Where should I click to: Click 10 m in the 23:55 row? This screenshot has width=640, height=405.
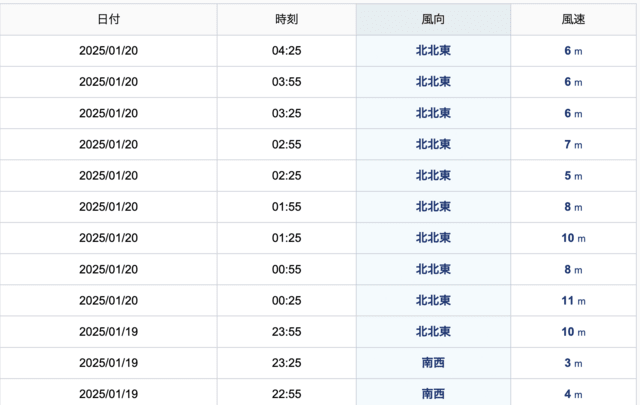click(573, 332)
